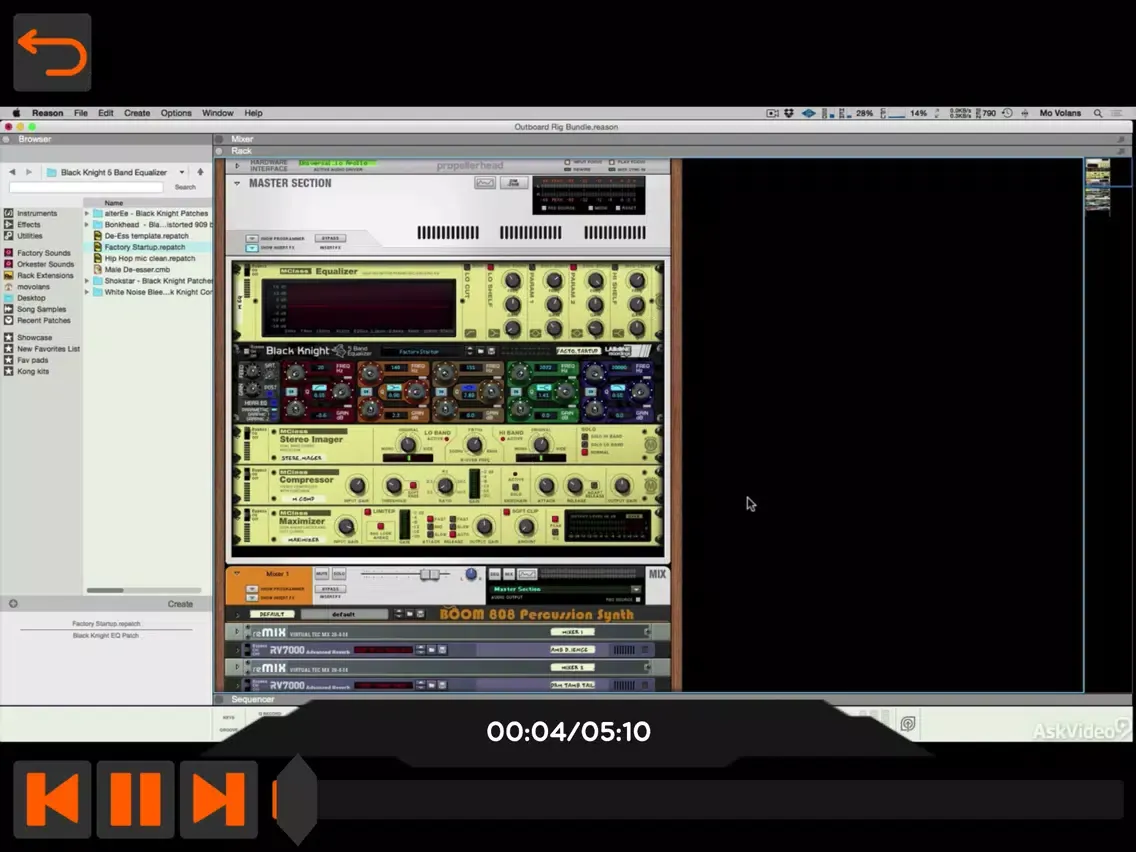Open the Create menu
1136x852 pixels.
(137, 113)
